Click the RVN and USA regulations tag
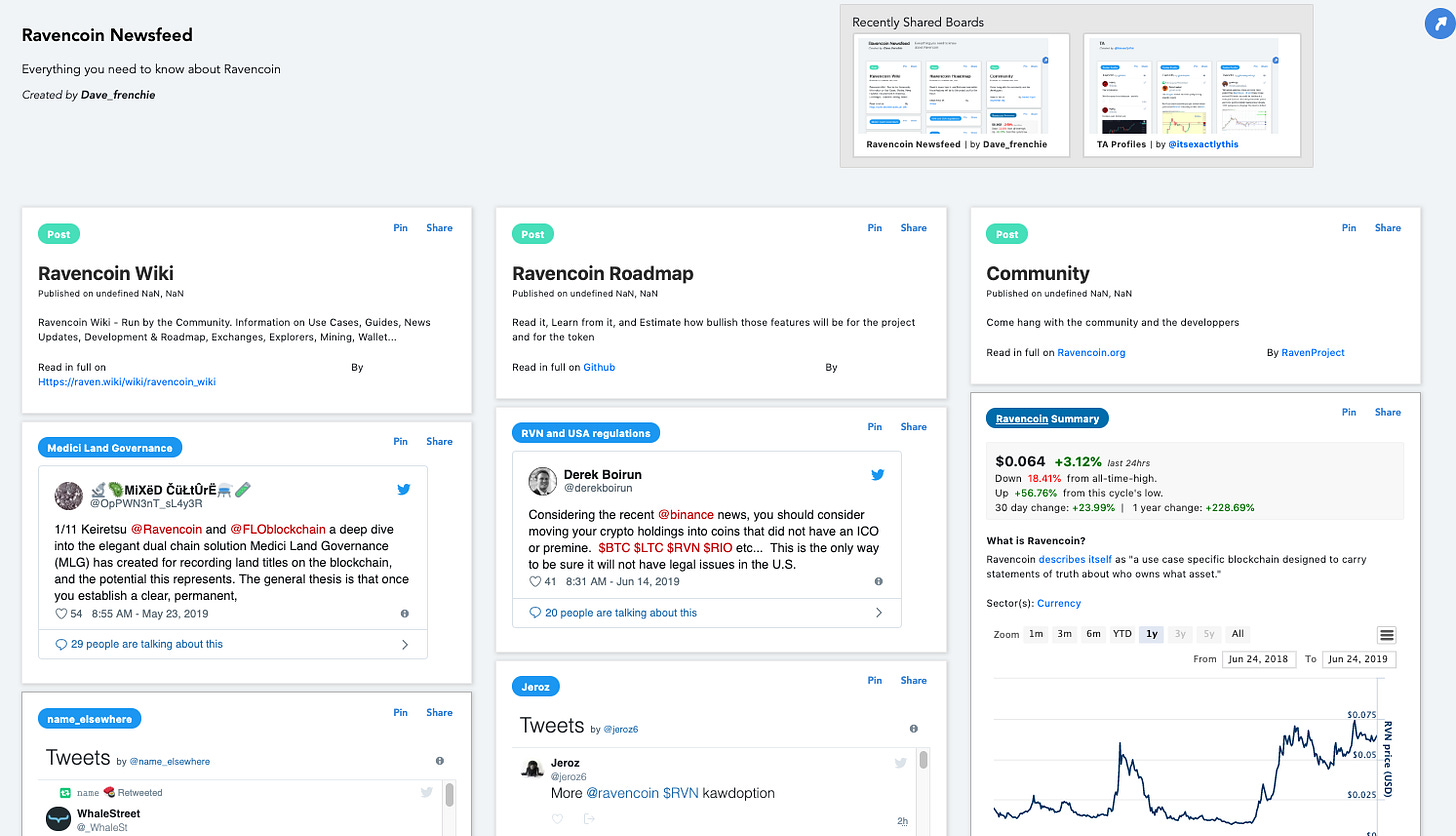Screen dimensions: 1456x836 pos(586,433)
